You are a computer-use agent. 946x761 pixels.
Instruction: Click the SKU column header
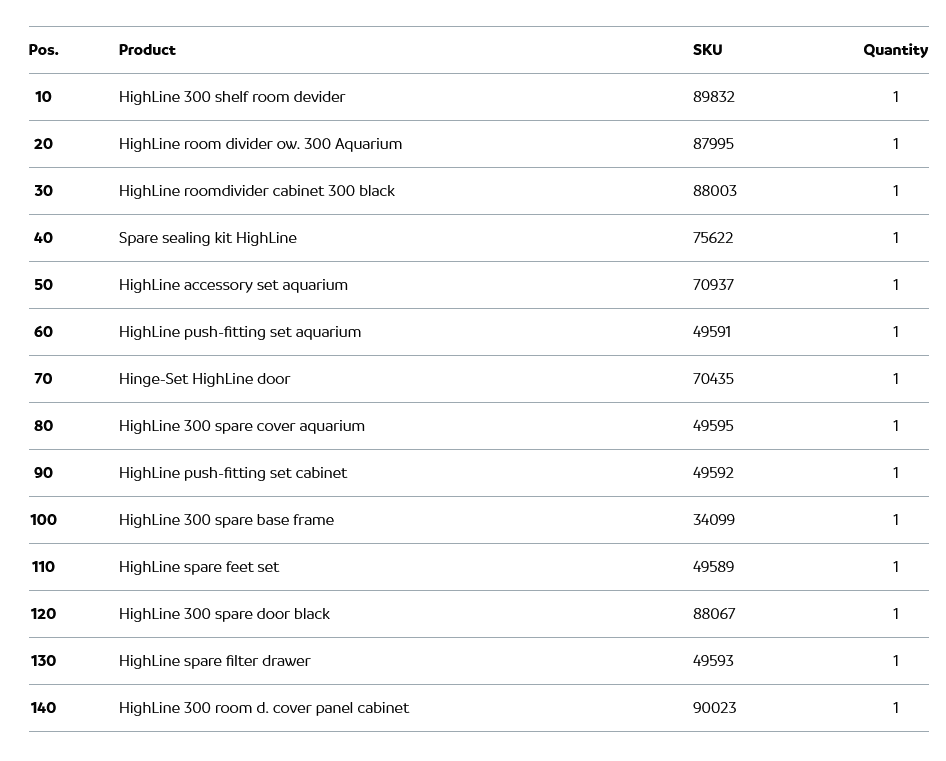tap(707, 50)
